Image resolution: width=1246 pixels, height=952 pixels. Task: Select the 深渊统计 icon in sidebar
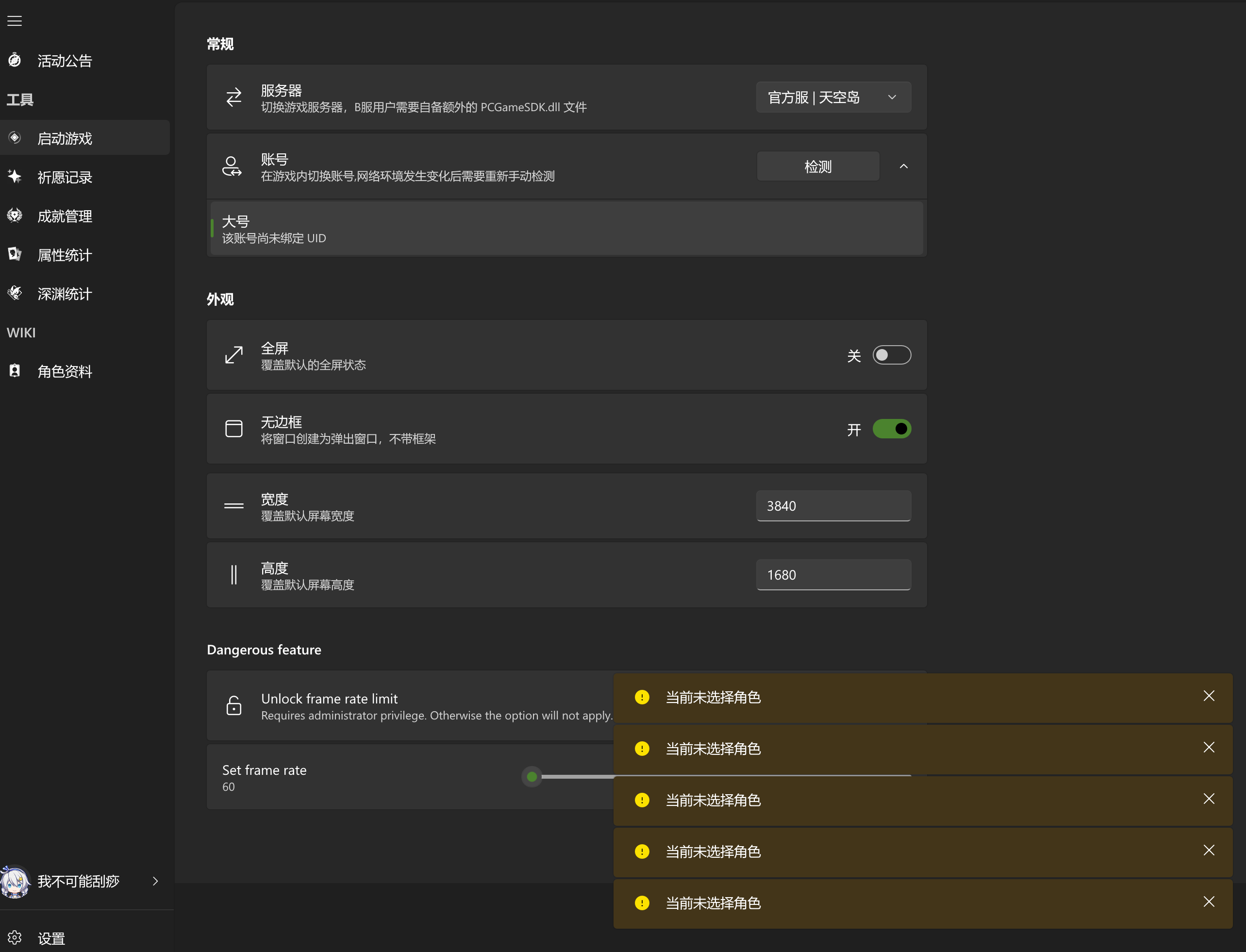coord(15,293)
